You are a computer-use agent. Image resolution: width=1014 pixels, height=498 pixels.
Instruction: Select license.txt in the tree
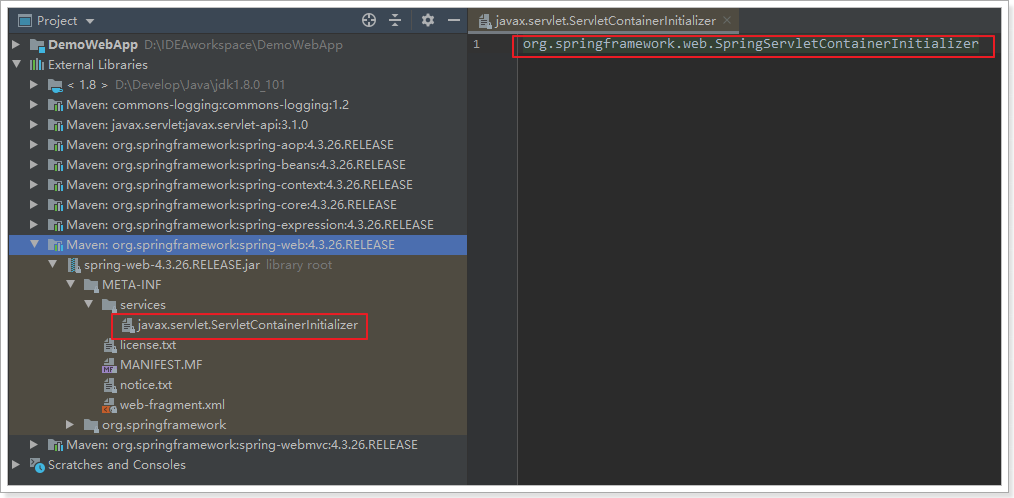click(x=148, y=345)
